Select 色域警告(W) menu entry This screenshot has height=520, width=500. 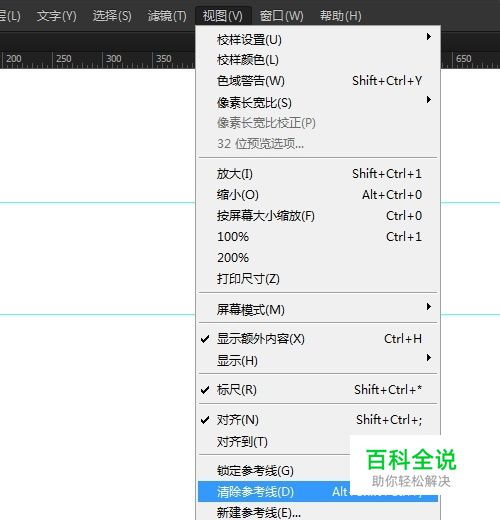[x=318, y=81]
